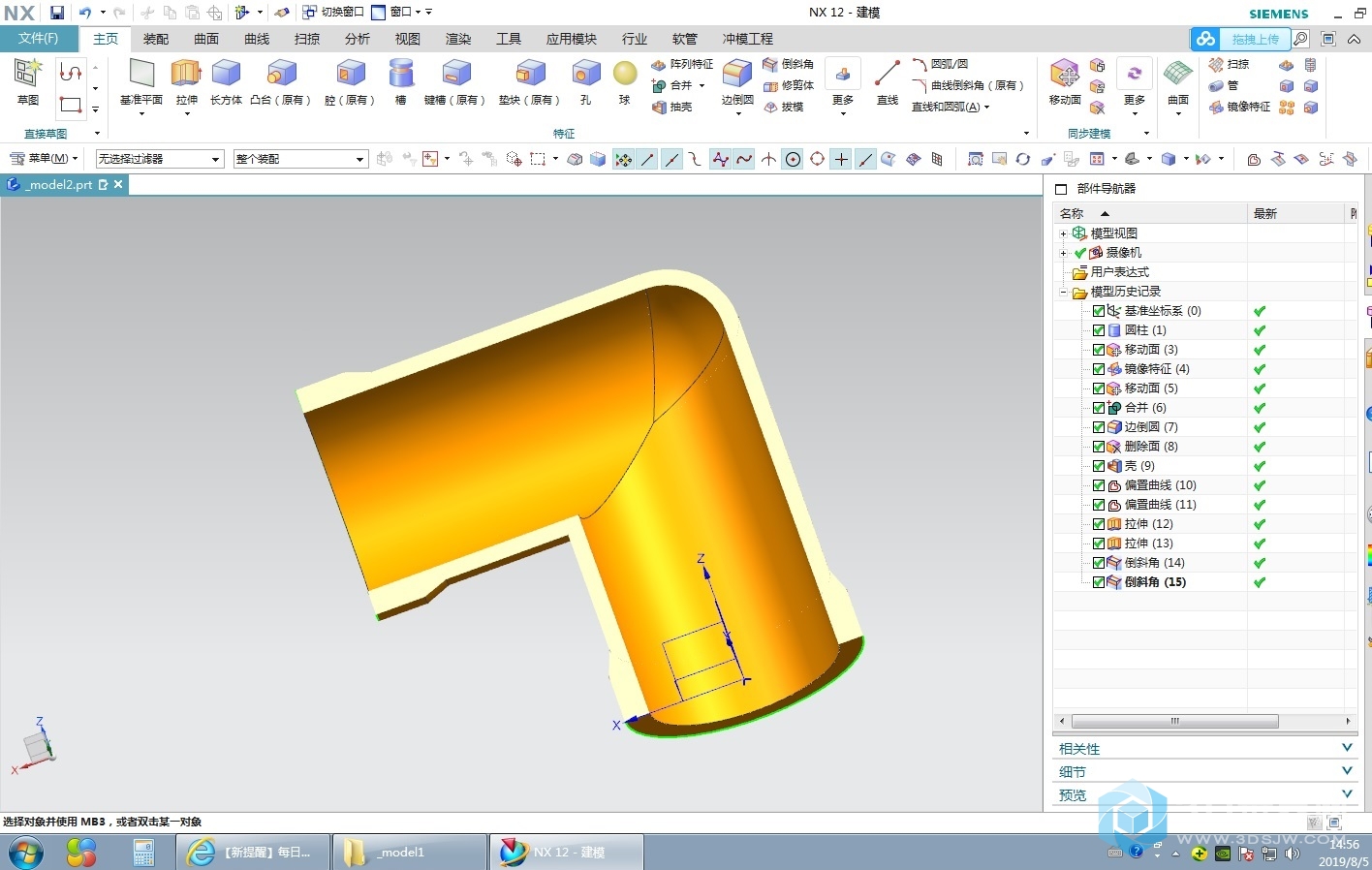The height and width of the screenshot is (870, 1372).
Task: Open the 移动面 move face tool
Action: 1065,82
